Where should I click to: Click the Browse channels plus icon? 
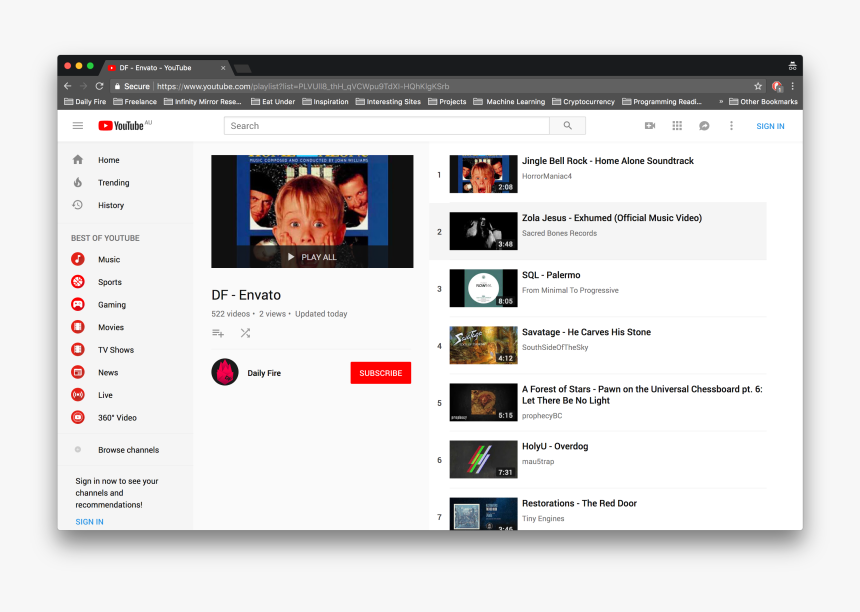(78, 450)
